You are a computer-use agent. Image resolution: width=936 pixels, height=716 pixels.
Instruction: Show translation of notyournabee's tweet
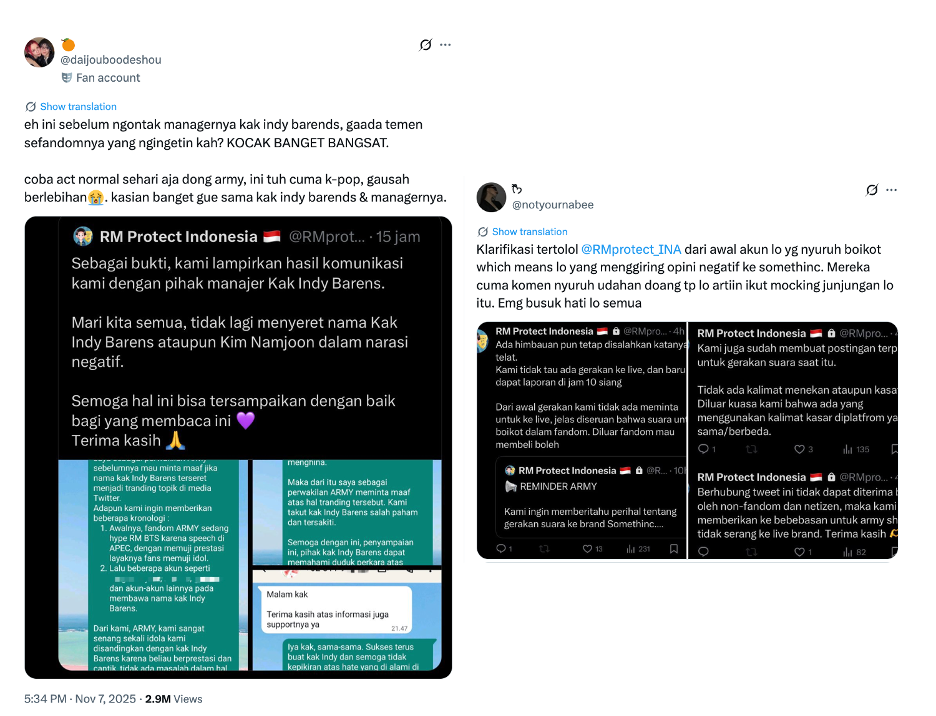(529, 232)
